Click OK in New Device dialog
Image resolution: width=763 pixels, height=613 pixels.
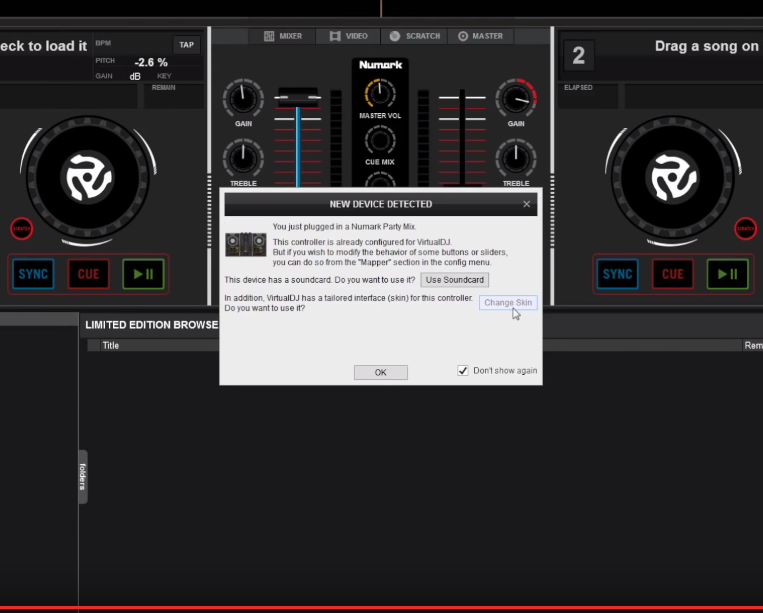tap(381, 372)
